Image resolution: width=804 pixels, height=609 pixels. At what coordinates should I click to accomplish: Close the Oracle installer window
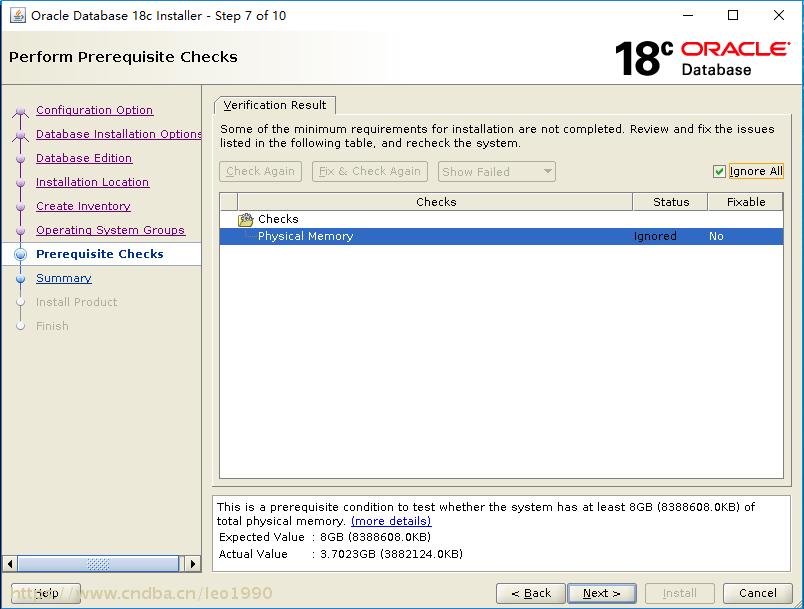pos(778,15)
